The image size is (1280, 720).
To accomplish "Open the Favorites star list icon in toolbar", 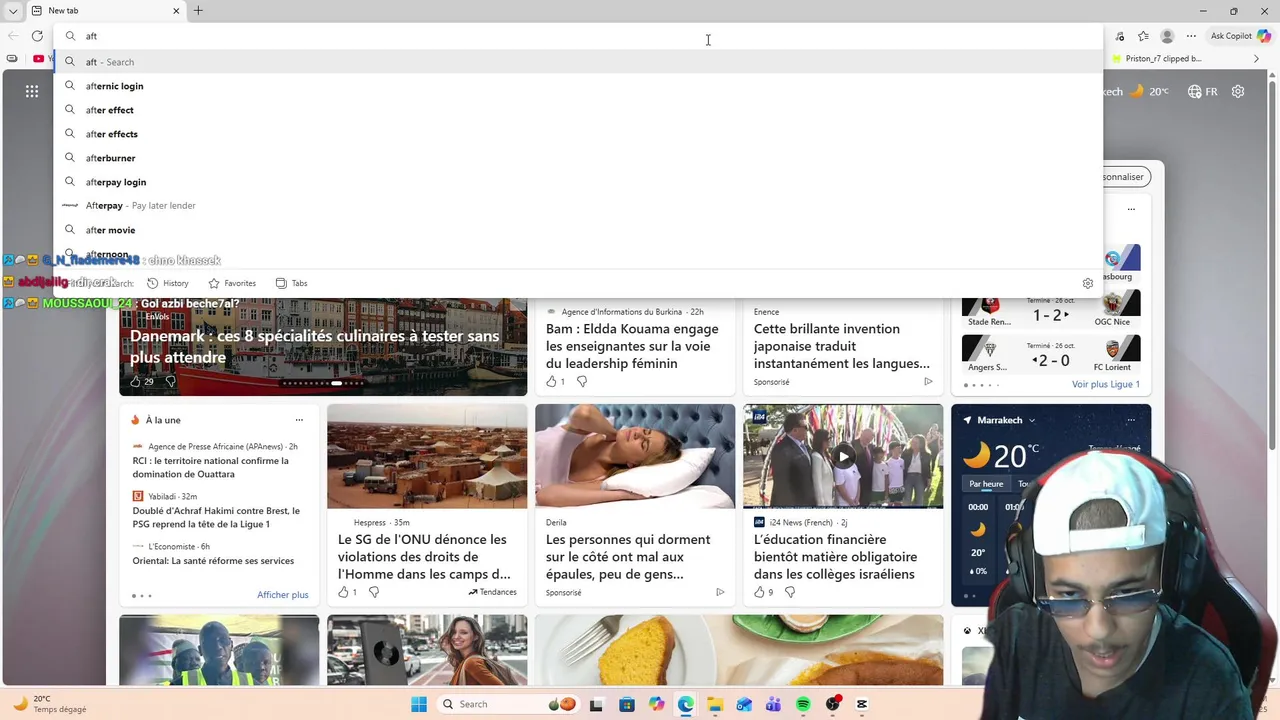I will [x=1143, y=36].
